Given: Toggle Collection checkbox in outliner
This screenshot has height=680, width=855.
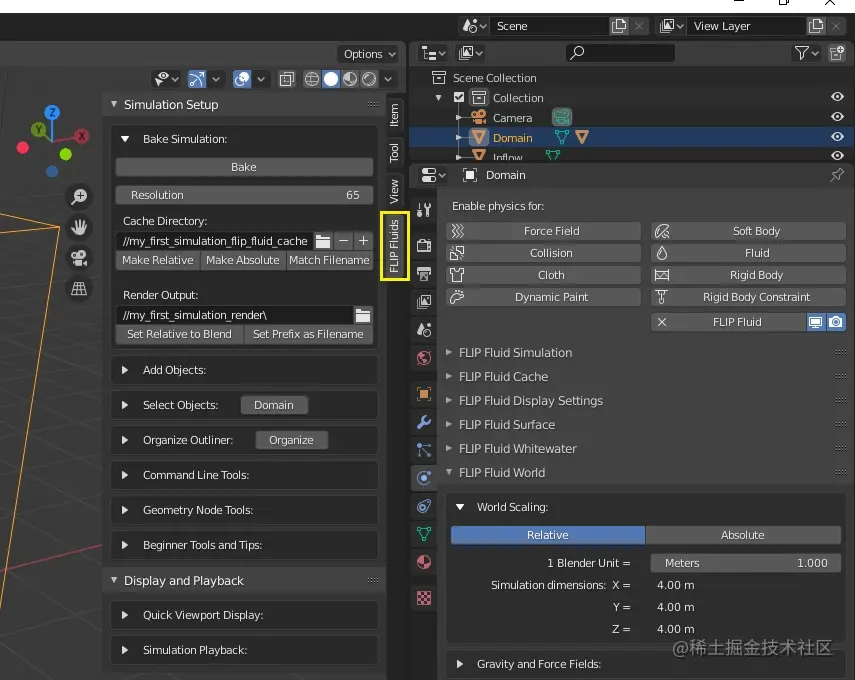Looking at the screenshot, I should (459, 98).
